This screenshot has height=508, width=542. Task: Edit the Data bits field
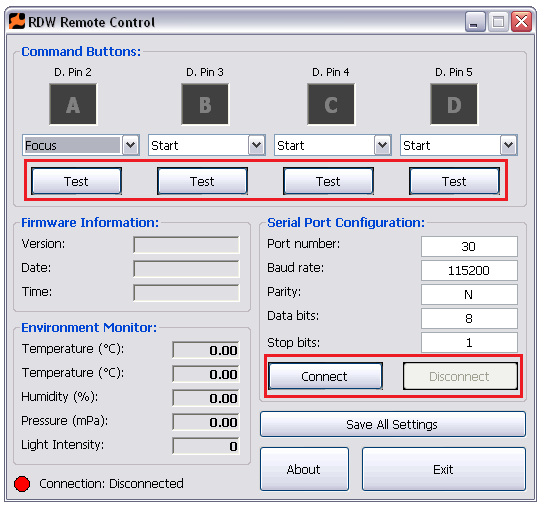(469, 318)
